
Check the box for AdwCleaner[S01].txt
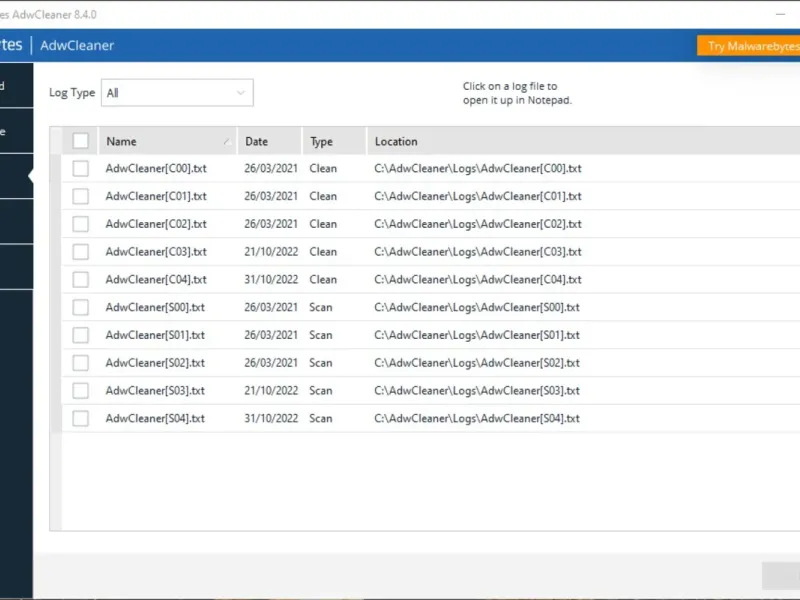pos(80,335)
